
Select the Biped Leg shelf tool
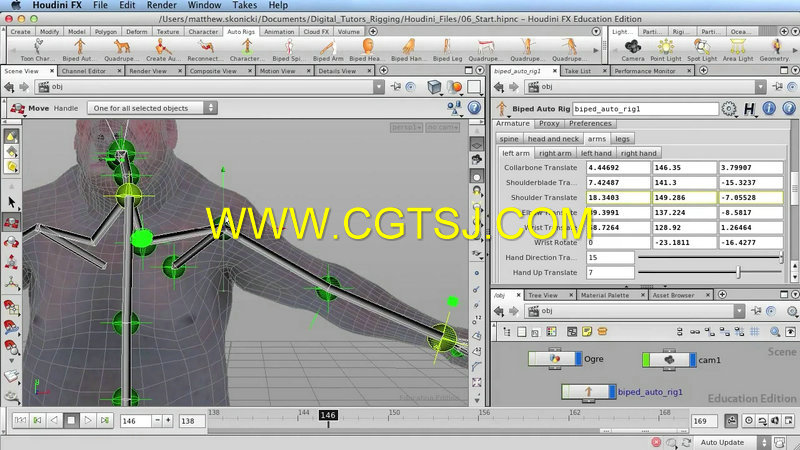click(x=447, y=50)
